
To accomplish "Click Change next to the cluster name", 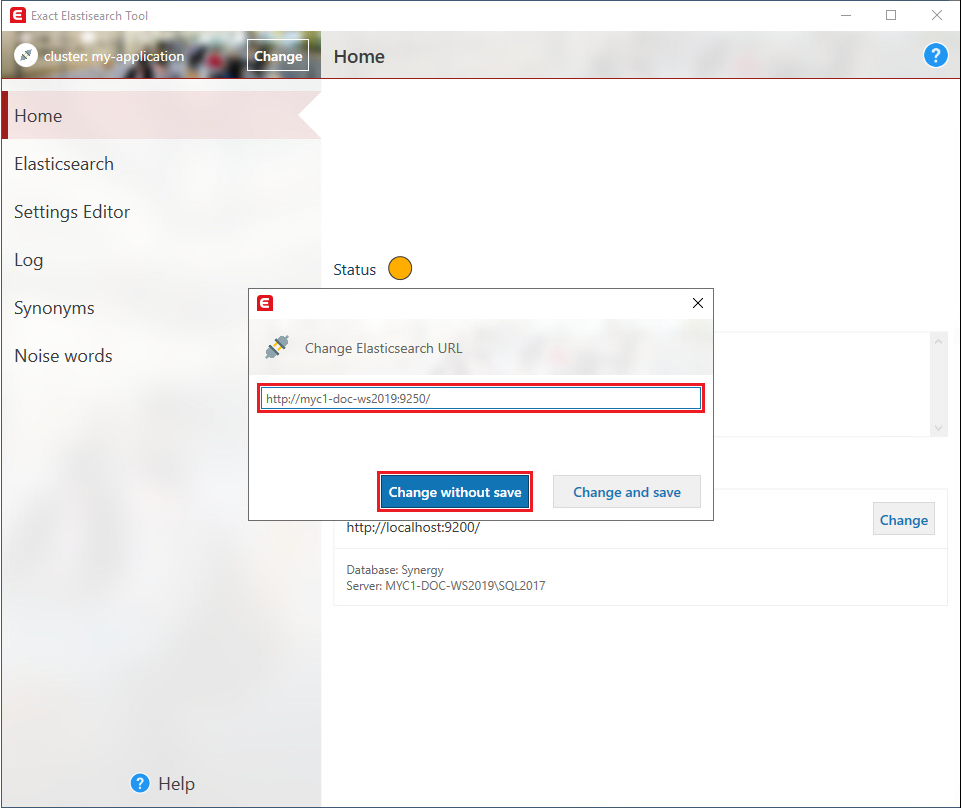I will [x=278, y=56].
